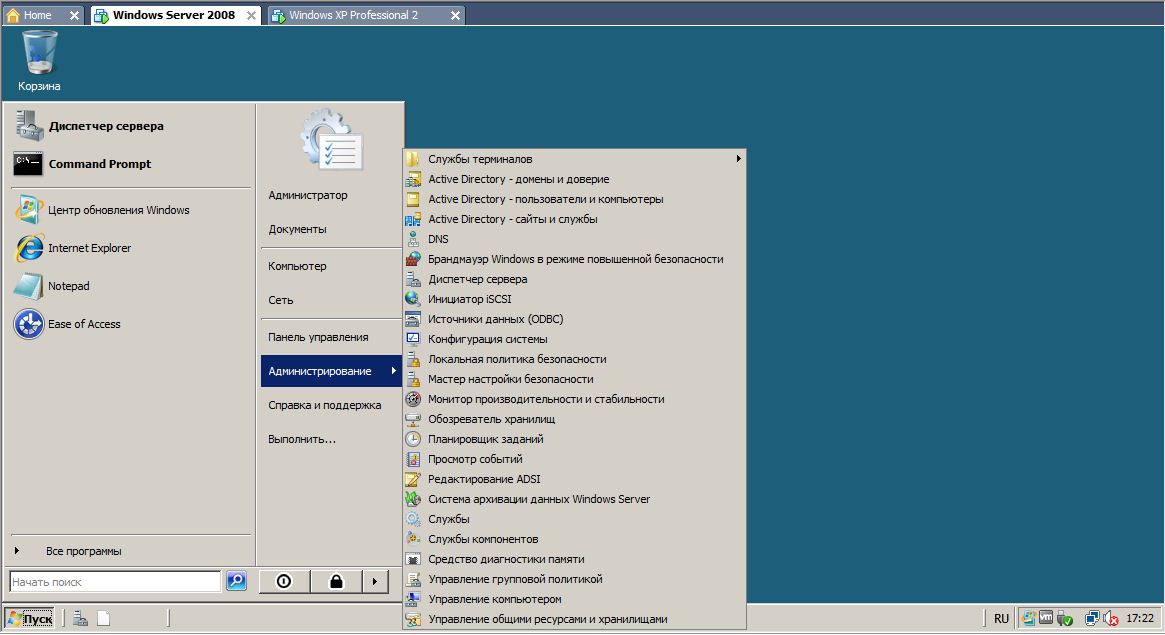Image resolution: width=1165 pixels, height=635 pixels.
Task: Open Службы компонентов
Action: coord(574,540)
